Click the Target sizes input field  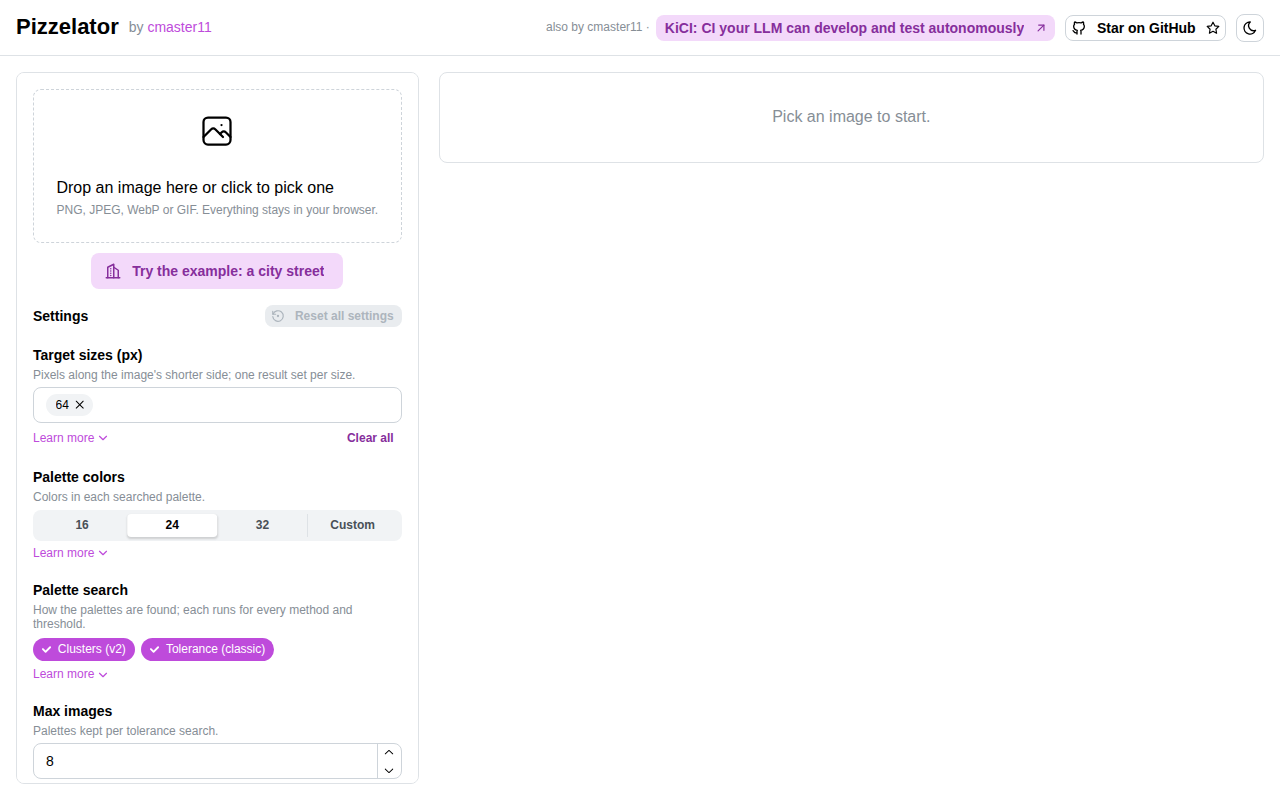(217, 405)
